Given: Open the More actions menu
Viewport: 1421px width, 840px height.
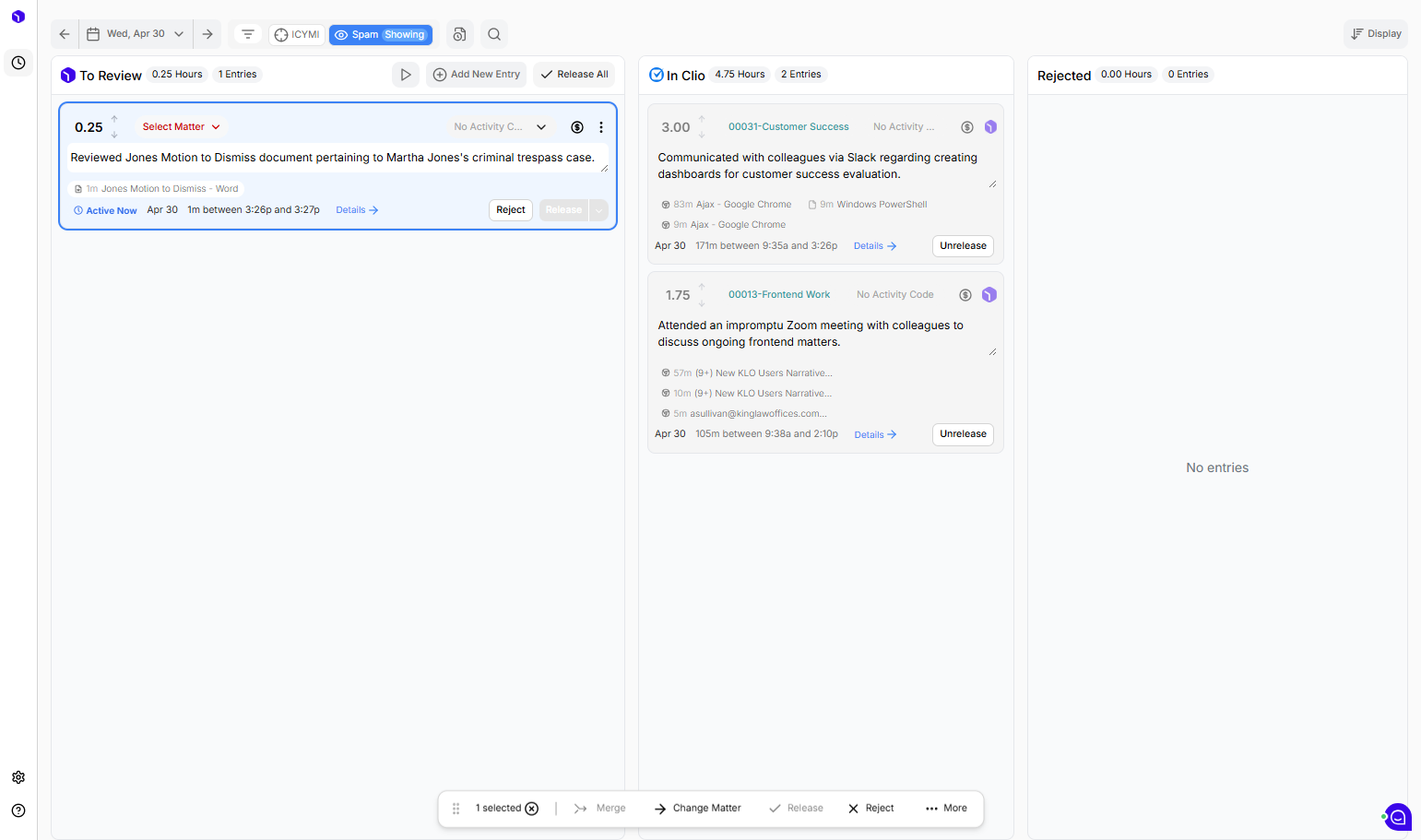Looking at the screenshot, I should (x=946, y=809).
